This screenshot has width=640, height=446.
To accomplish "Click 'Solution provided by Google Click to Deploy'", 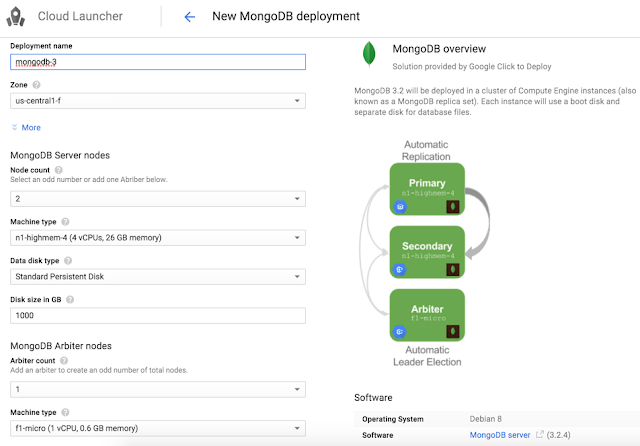I will [472, 67].
